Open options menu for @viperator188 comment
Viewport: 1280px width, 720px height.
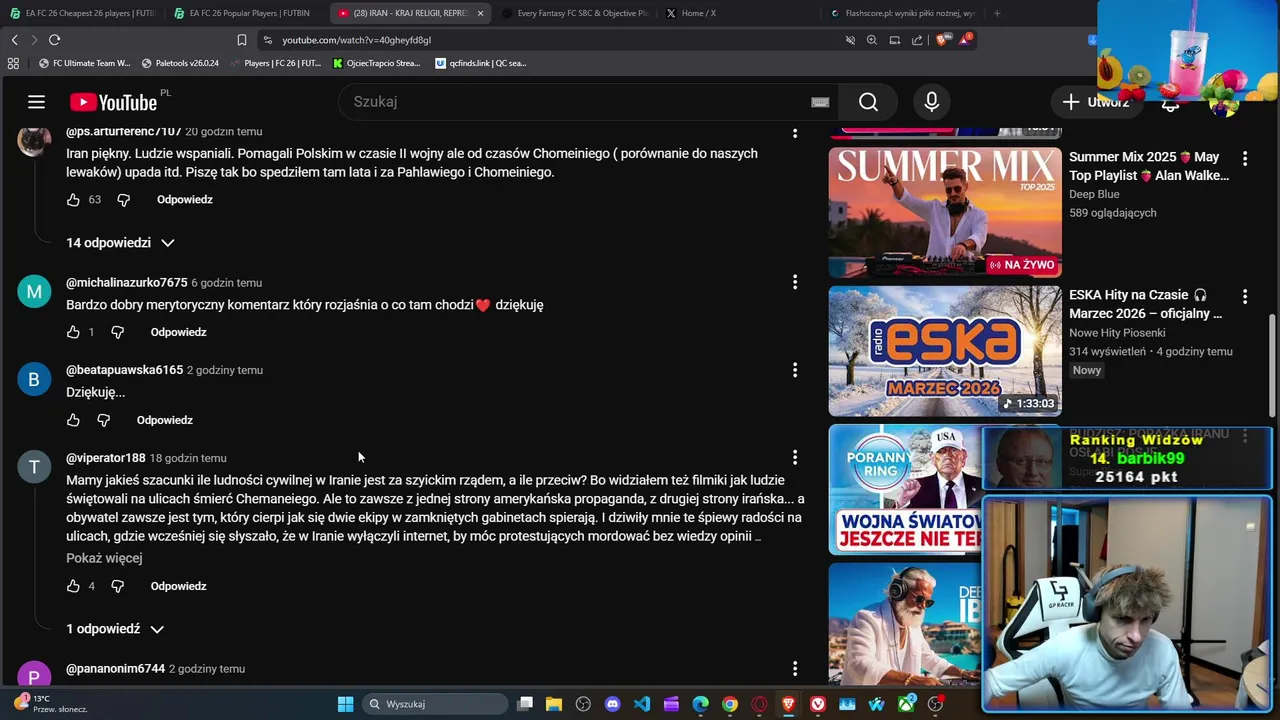point(795,457)
